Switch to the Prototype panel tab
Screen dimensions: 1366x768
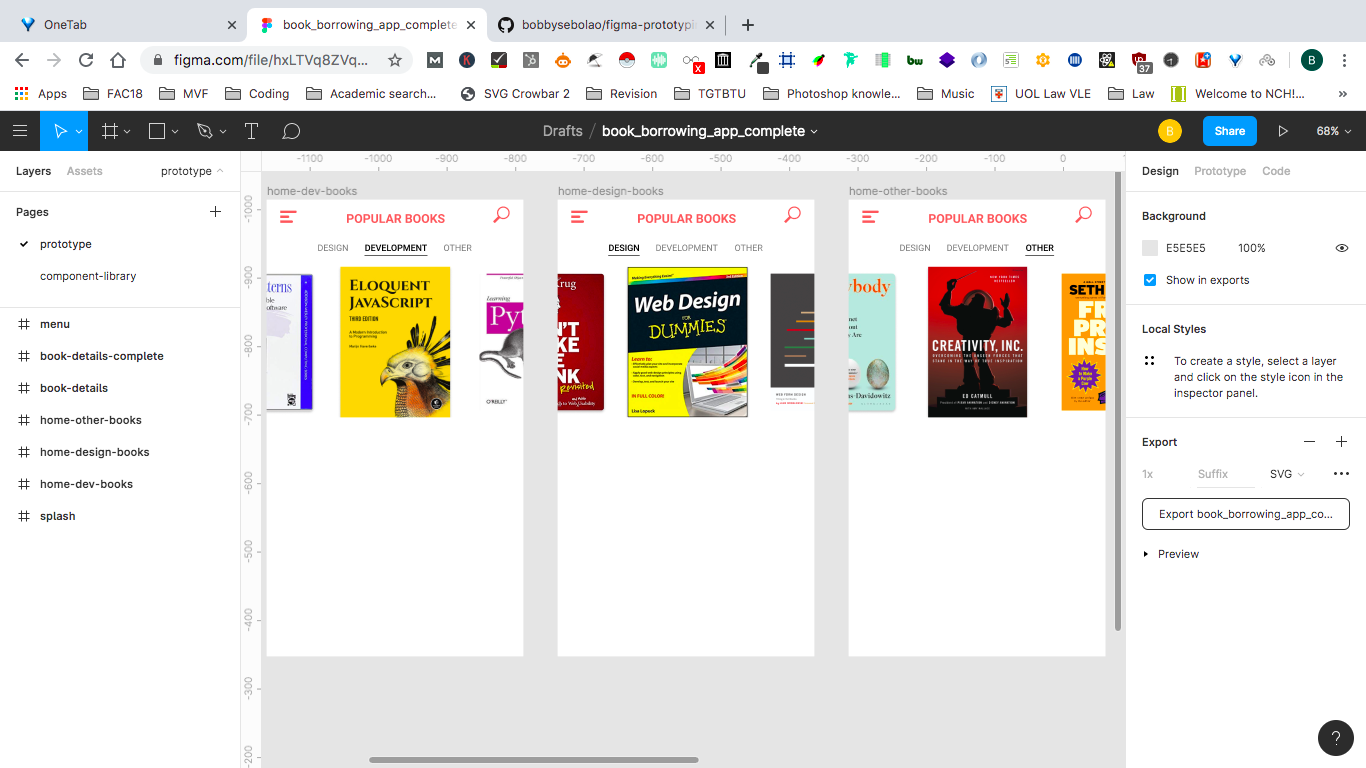(x=1220, y=171)
